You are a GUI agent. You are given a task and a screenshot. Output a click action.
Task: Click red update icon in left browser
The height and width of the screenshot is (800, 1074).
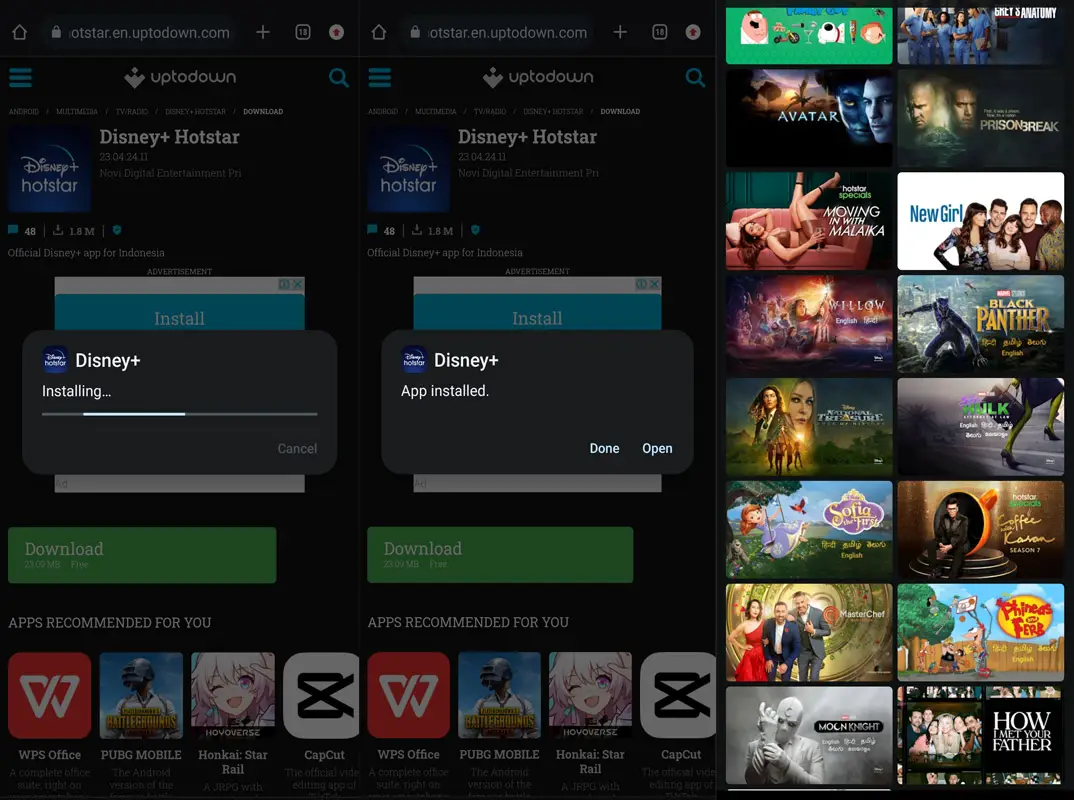coord(336,32)
